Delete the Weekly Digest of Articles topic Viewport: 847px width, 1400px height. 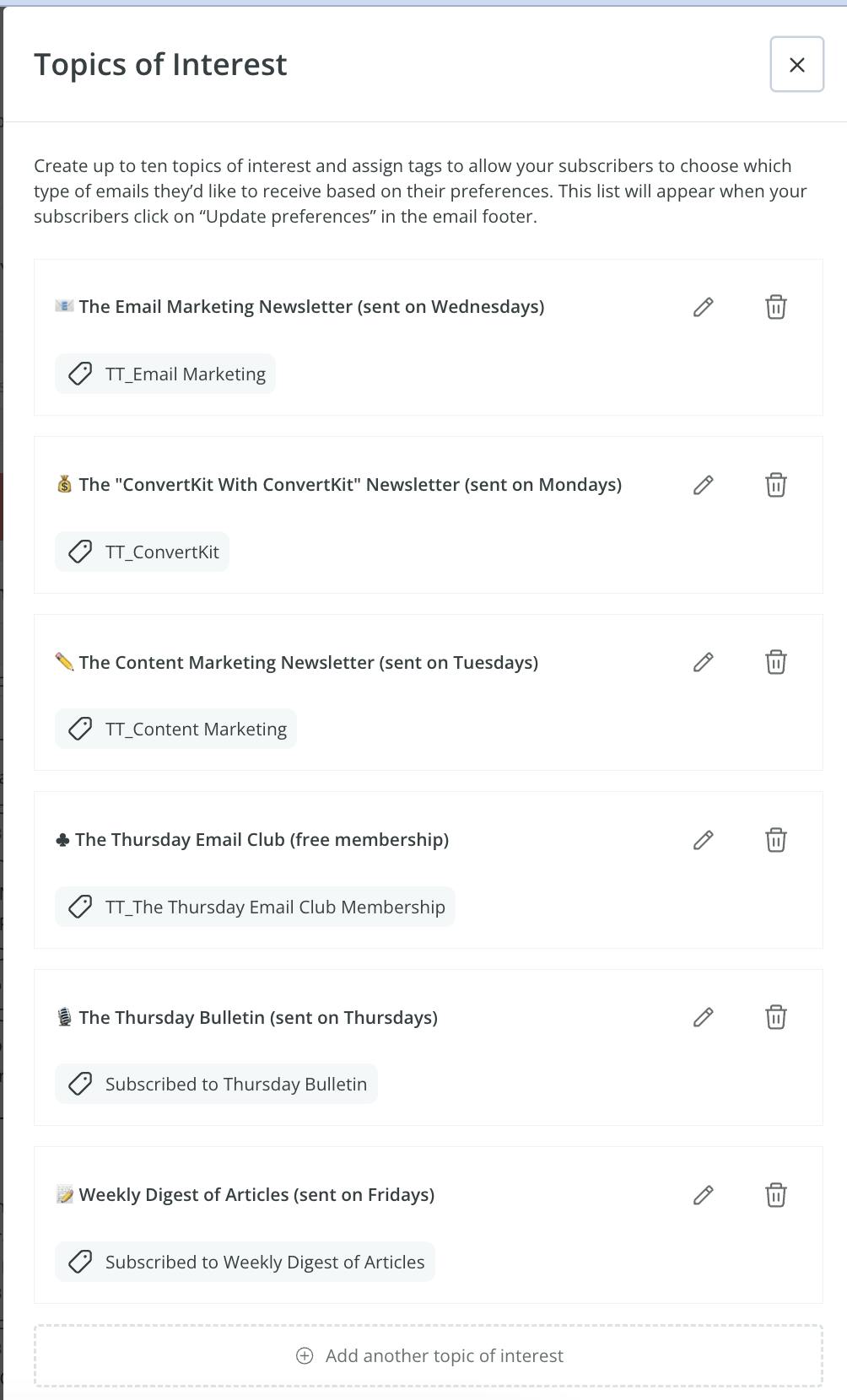[x=775, y=1195]
